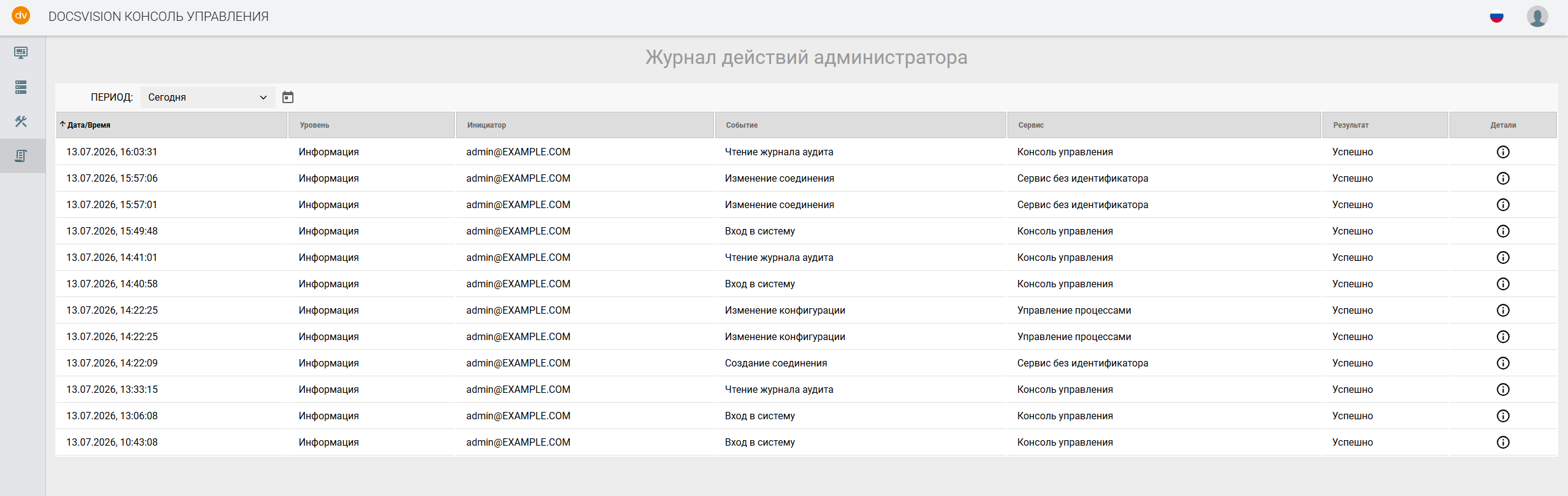Open the dashboard monitor icon in sidebar

pos(21,53)
